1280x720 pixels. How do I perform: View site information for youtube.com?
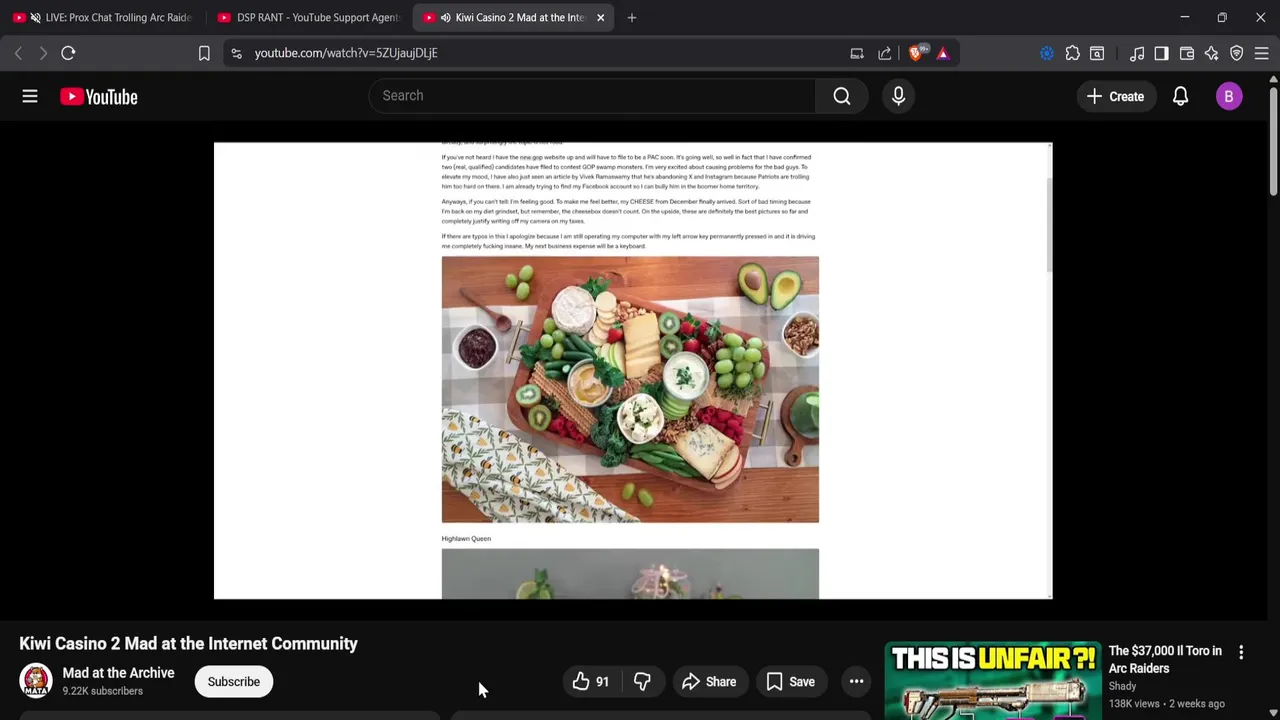click(236, 53)
